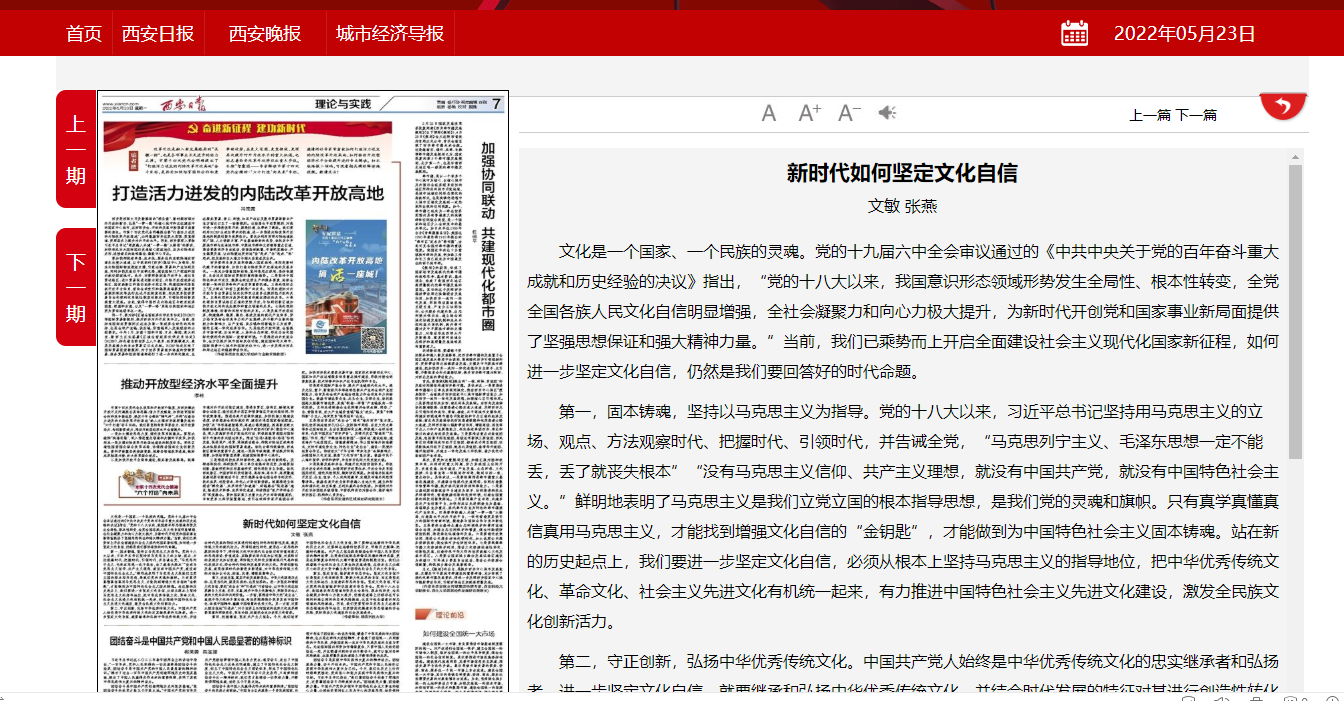Open vertical article 加强协同联动 共建现代化都市圈
This screenshot has height=701, width=1344.
pos(488,237)
